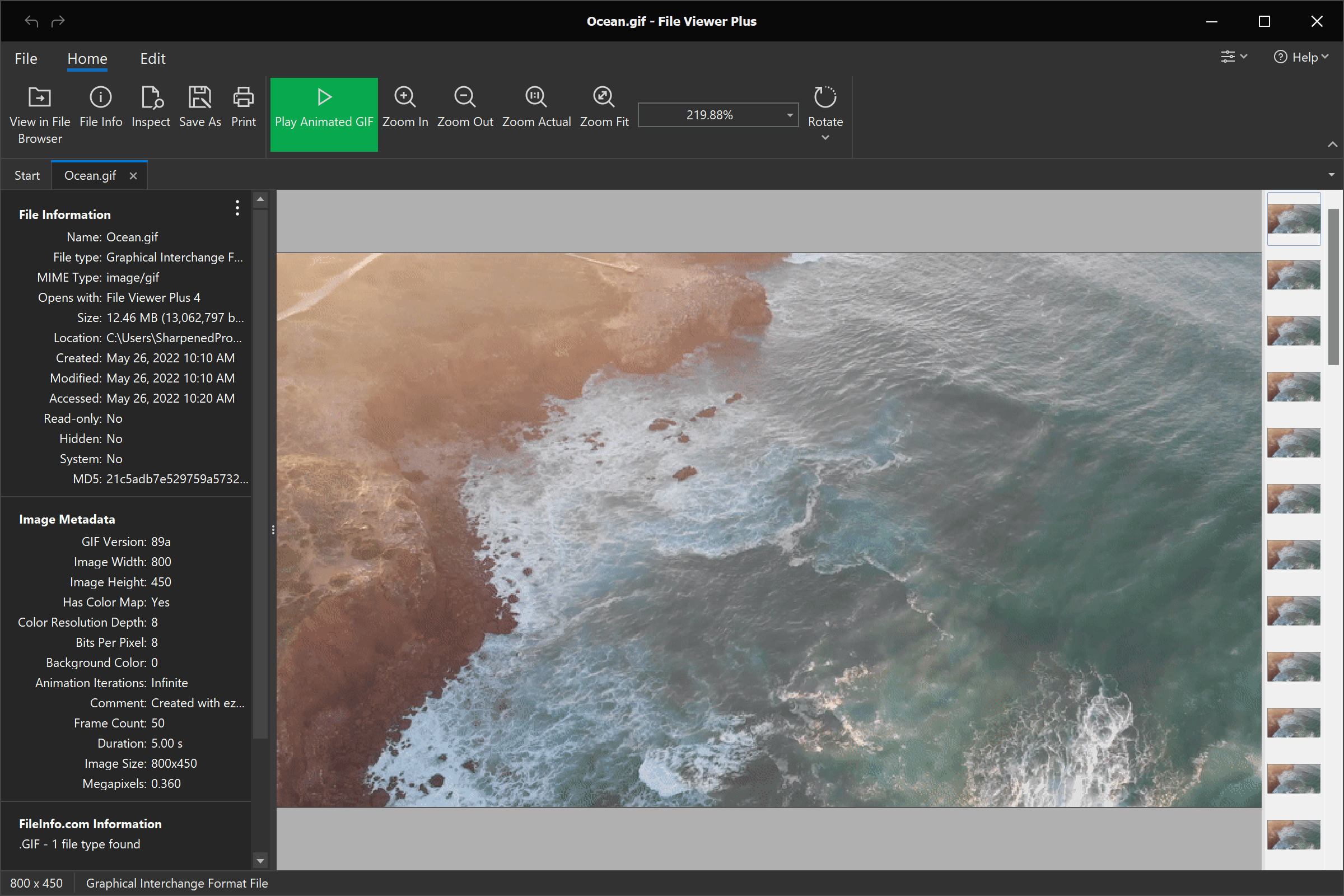The image size is (1344, 896).
Task: Open the Help menu
Action: click(1301, 57)
